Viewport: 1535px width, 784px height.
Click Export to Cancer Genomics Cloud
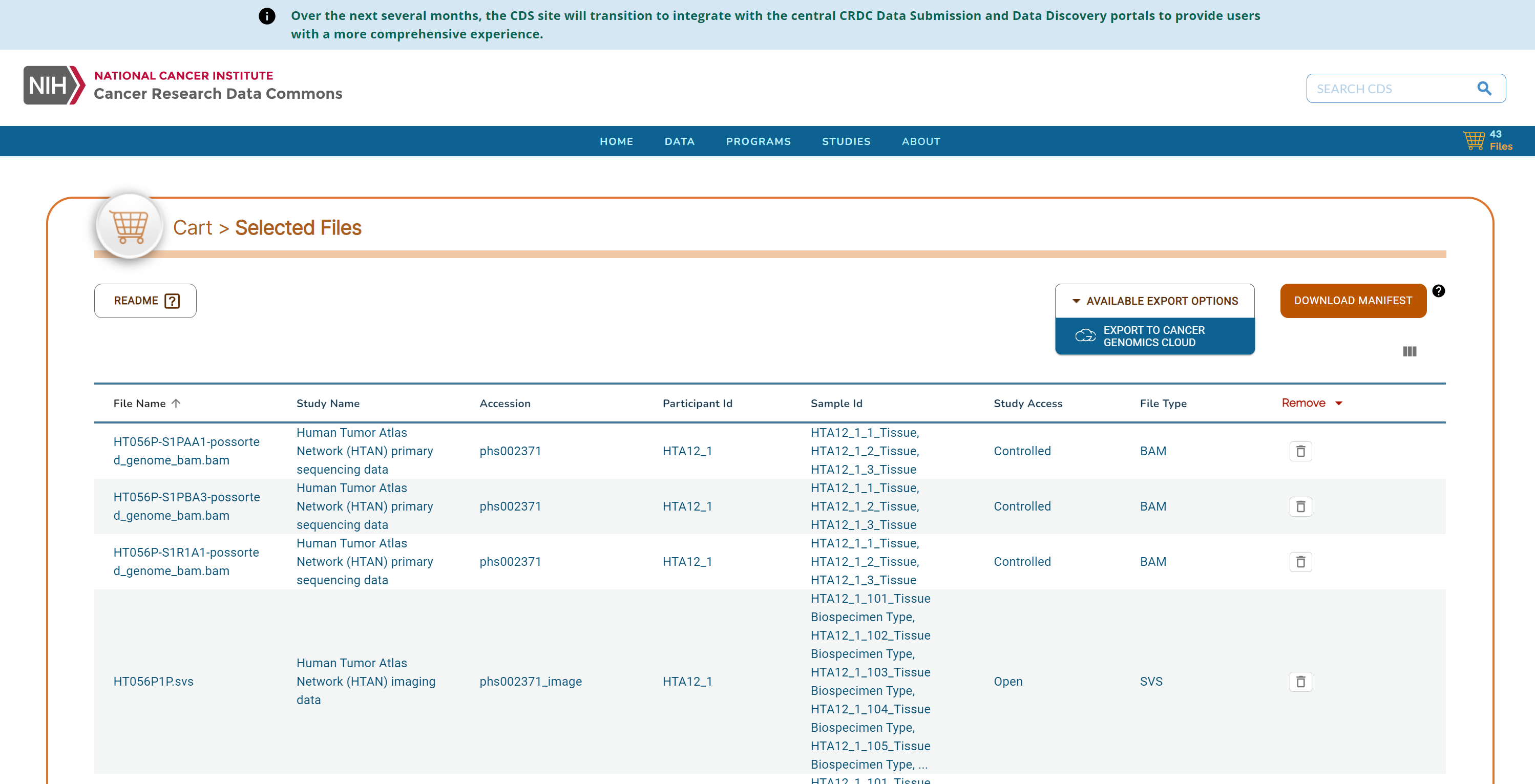pos(1154,336)
